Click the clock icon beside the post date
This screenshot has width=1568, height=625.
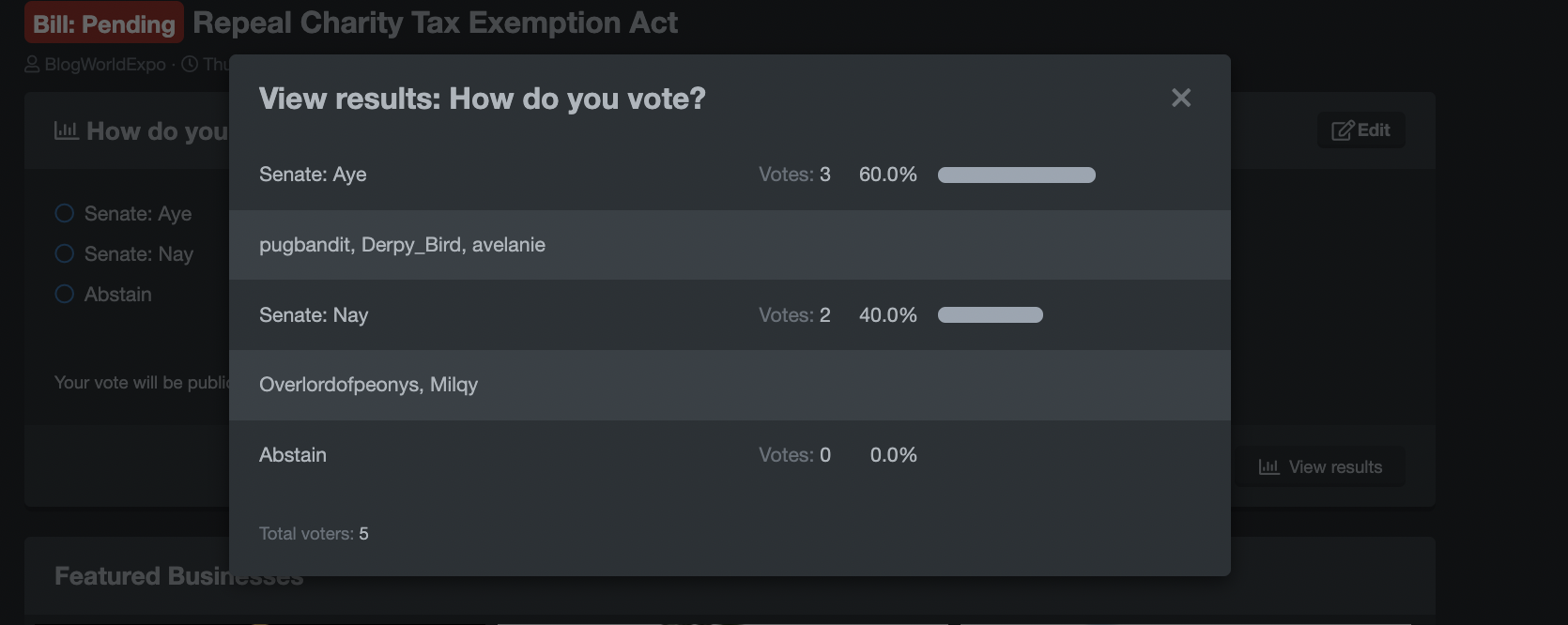(190, 64)
